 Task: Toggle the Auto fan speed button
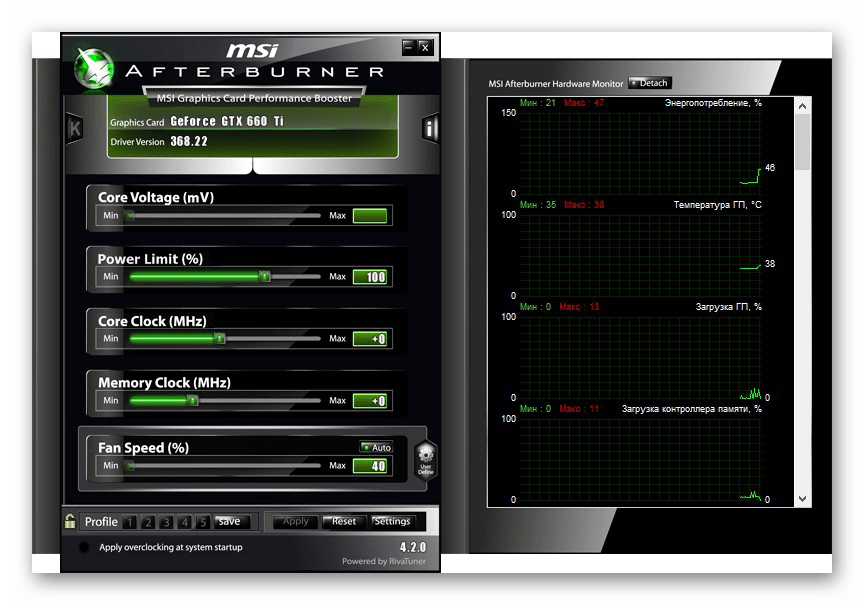(376, 447)
